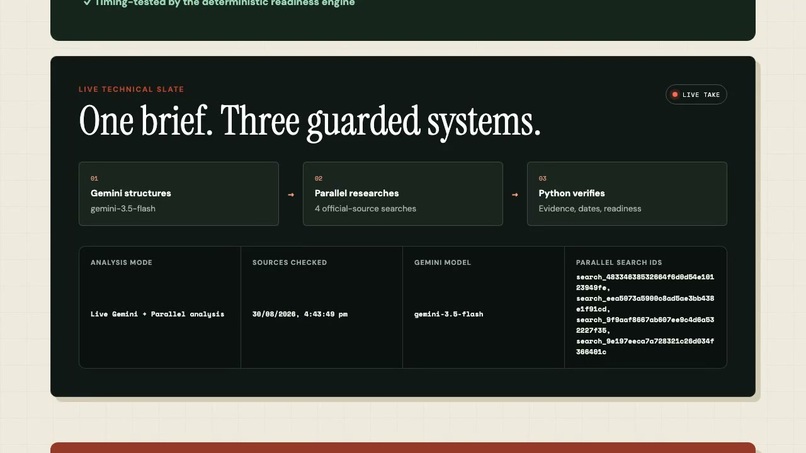This screenshot has width=806, height=453.
Task: Click Live Gemini + Parallel analysis value
Action: (x=157, y=314)
